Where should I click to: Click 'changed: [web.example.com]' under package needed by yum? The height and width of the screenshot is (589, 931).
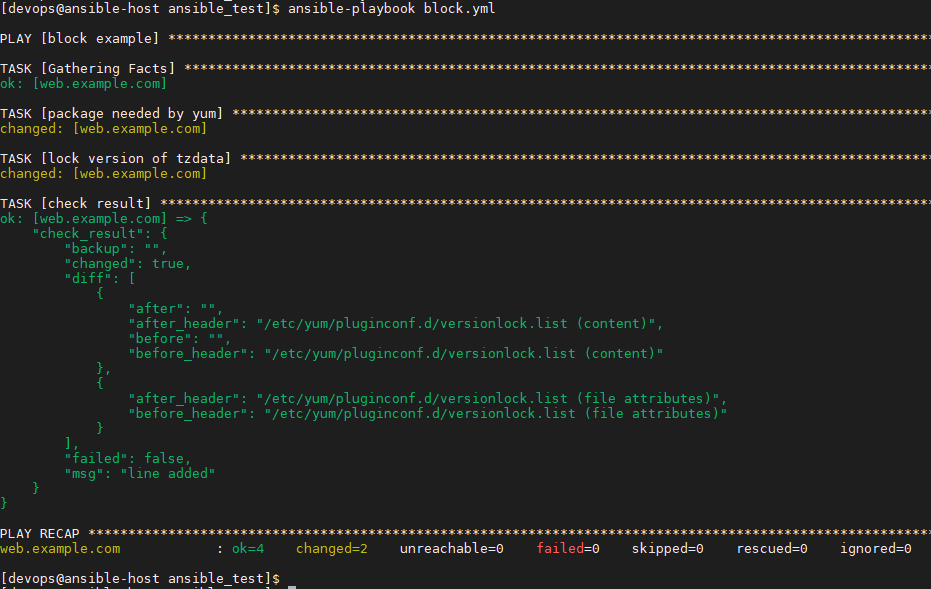click(103, 129)
